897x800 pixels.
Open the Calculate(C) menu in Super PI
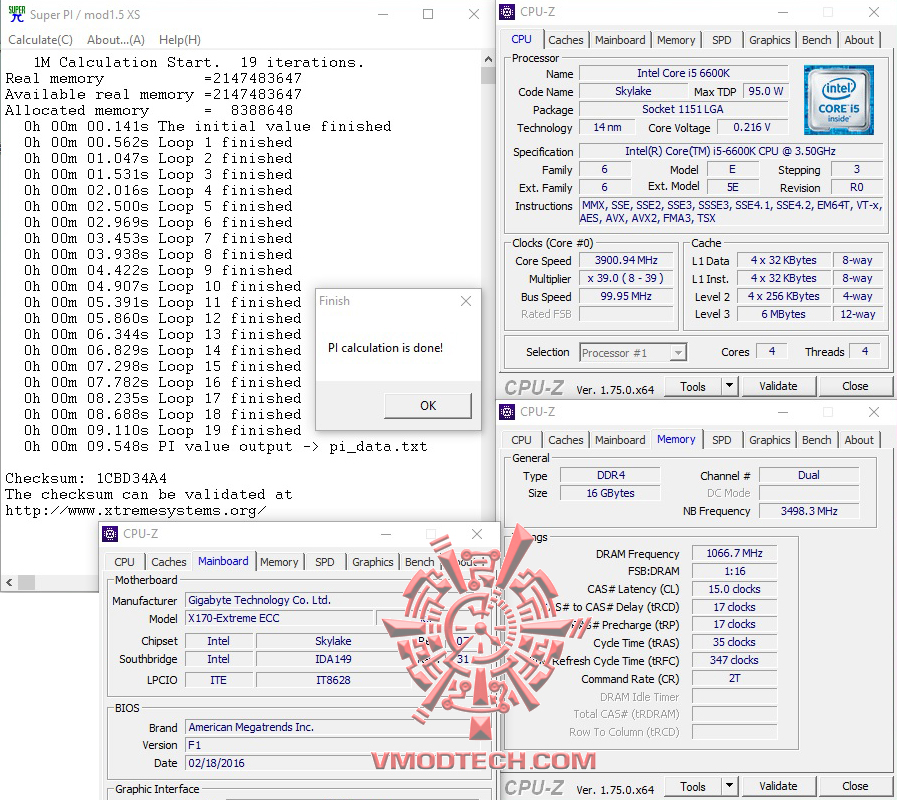click(x=40, y=40)
